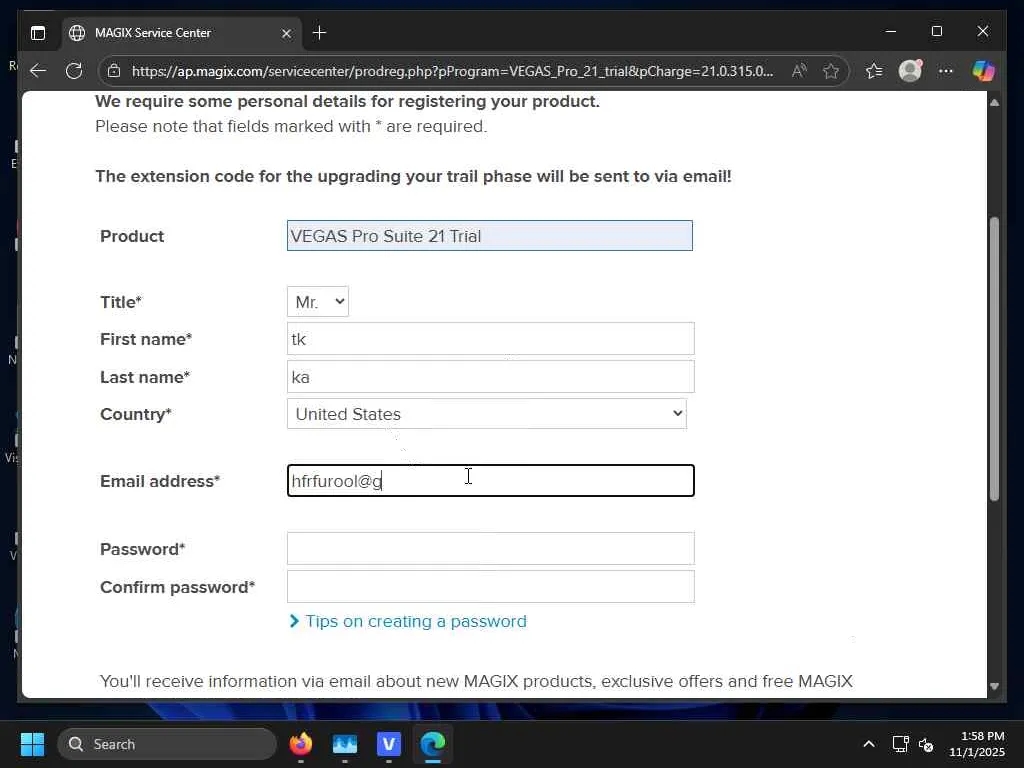Click the First name field

coord(490,339)
